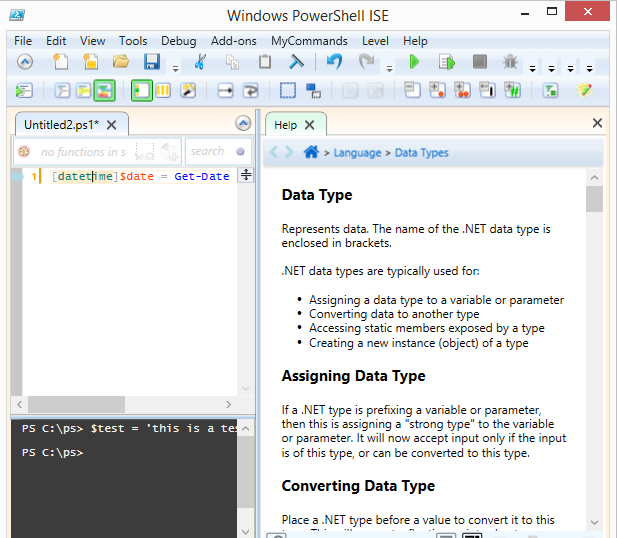Click the curved wrap-arrow icon
Viewport: 617px width, 538px height.
pos(251,91)
